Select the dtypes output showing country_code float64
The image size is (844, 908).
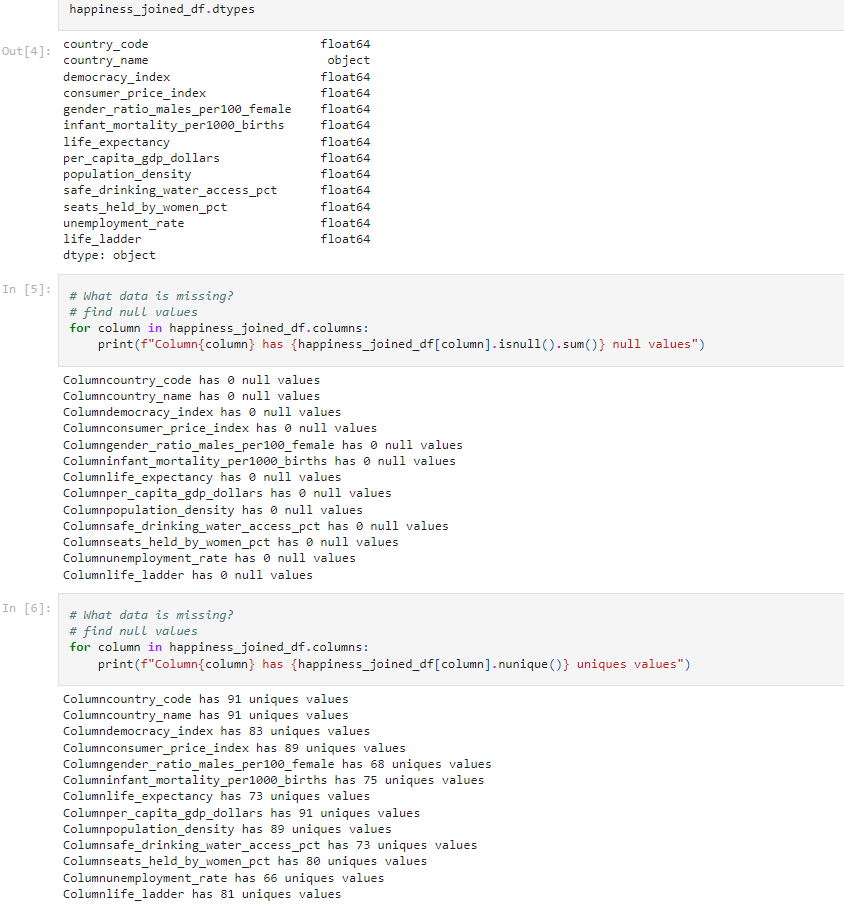(200, 43)
